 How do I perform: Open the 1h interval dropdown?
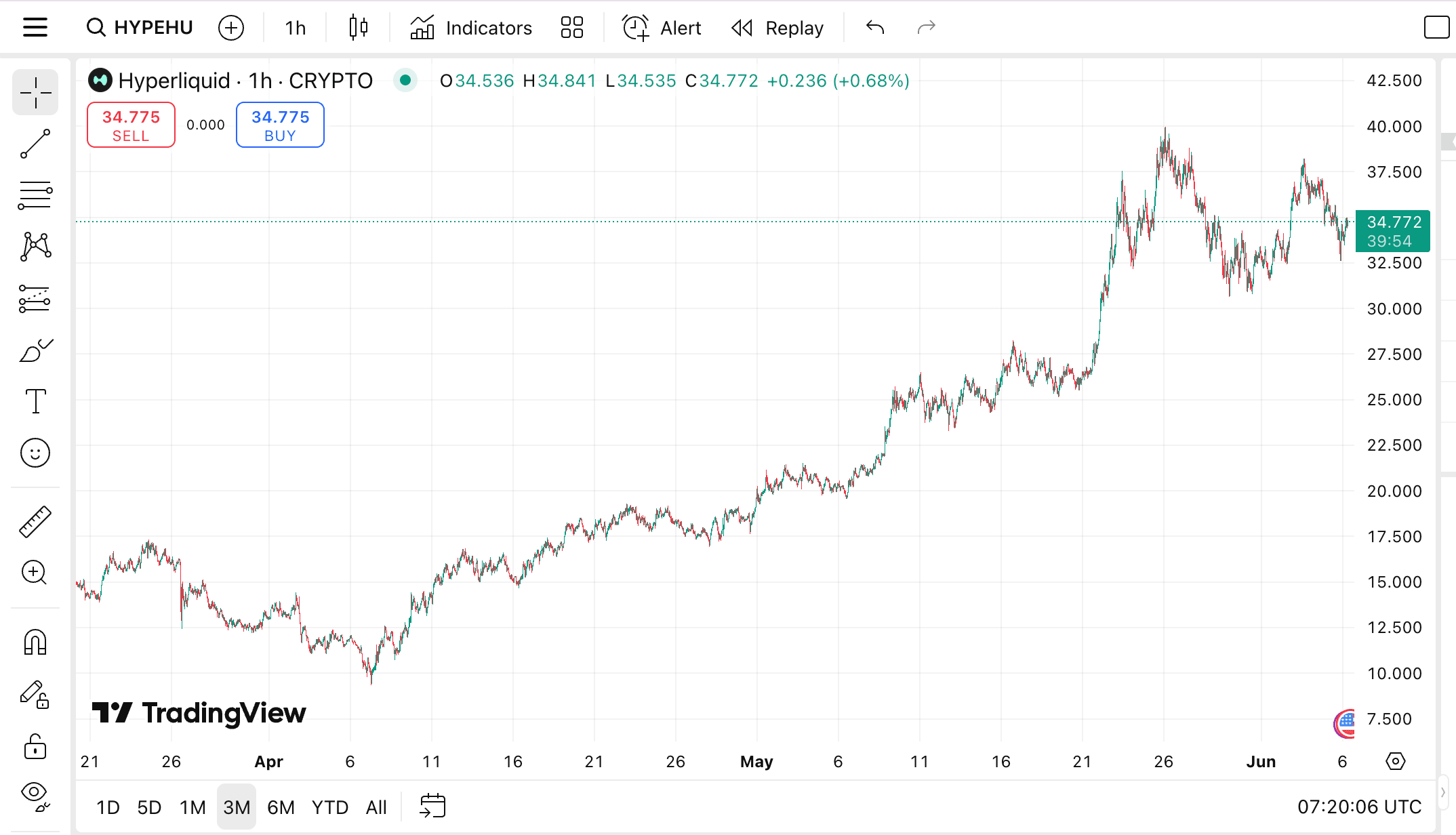click(295, 28)
